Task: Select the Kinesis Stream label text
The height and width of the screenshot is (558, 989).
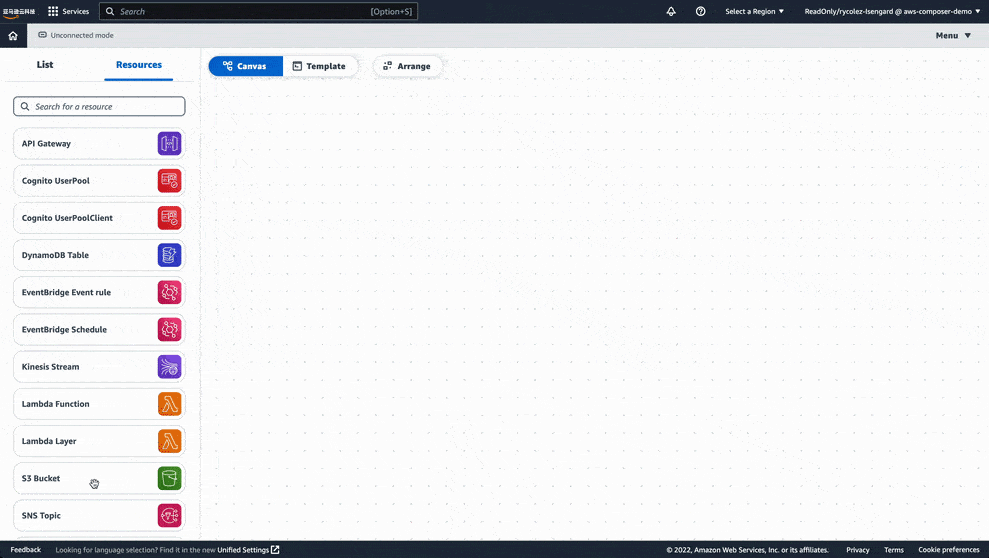Action: (50, 367)
